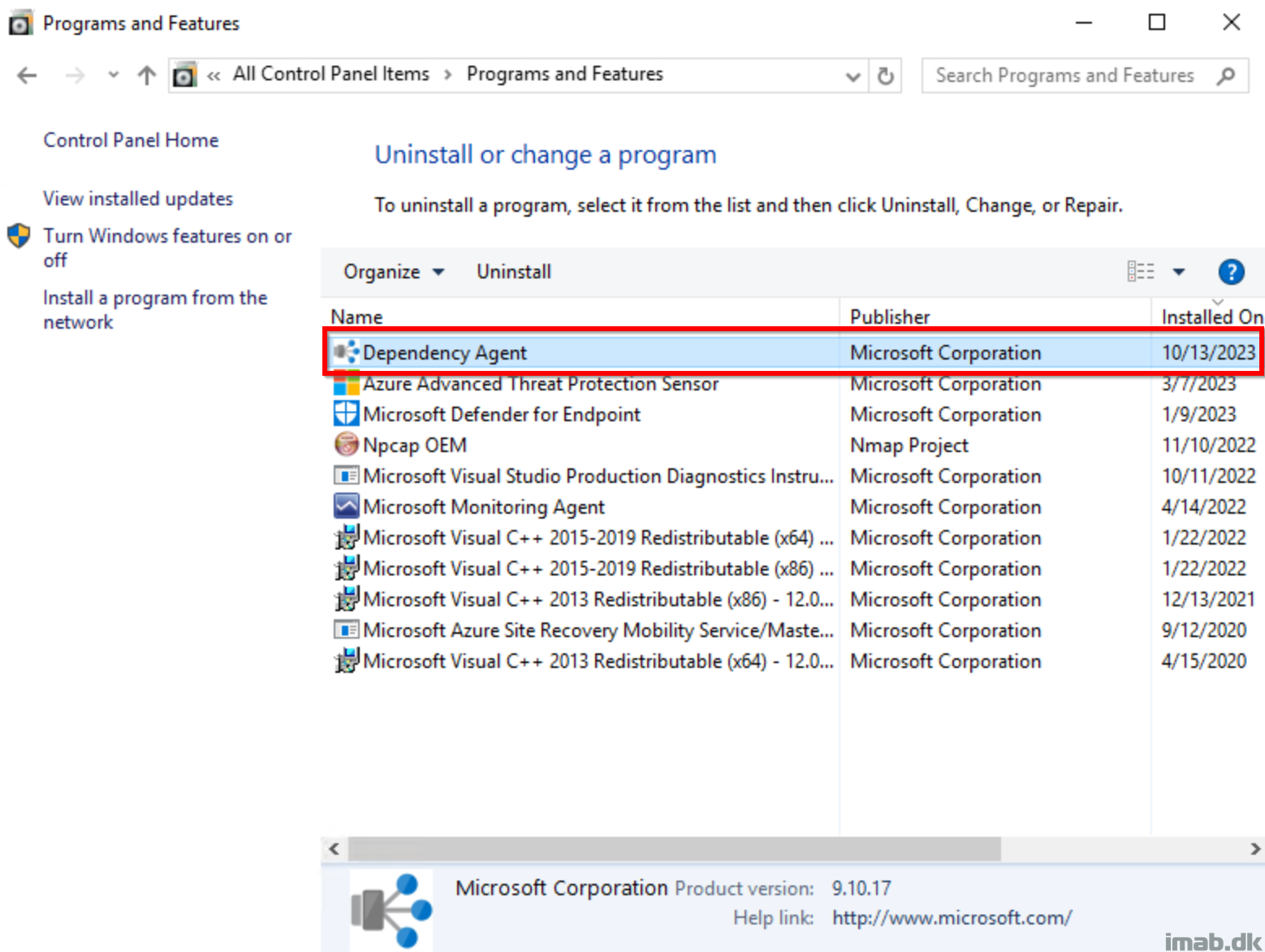Click the Npcap OEM icon
The height and width of the screenshot is (952, 1265).
347,445
